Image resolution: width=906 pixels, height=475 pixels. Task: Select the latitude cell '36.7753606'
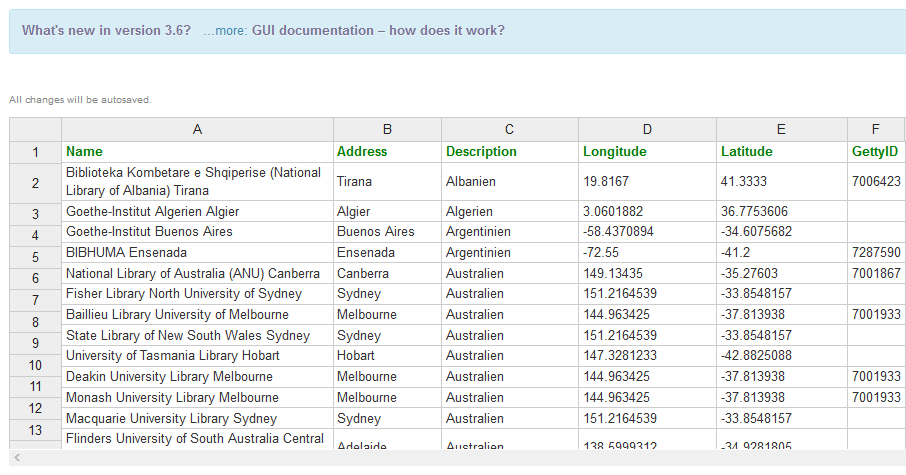[x=782, y=211]
